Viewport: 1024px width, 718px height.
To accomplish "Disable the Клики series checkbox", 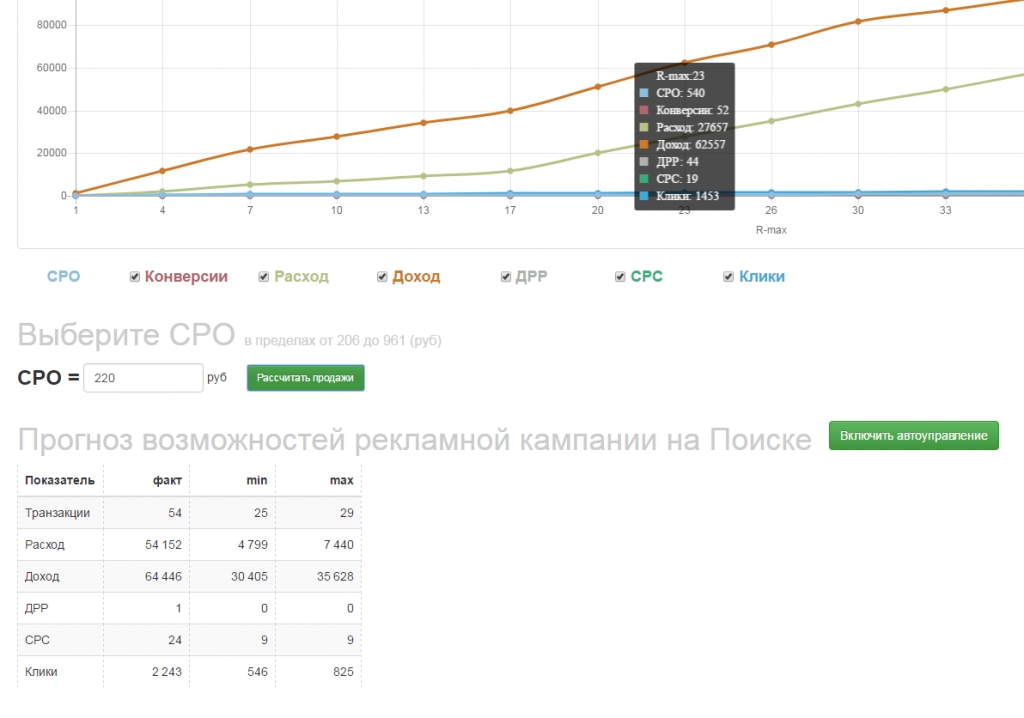I will (x=729, y=277).
